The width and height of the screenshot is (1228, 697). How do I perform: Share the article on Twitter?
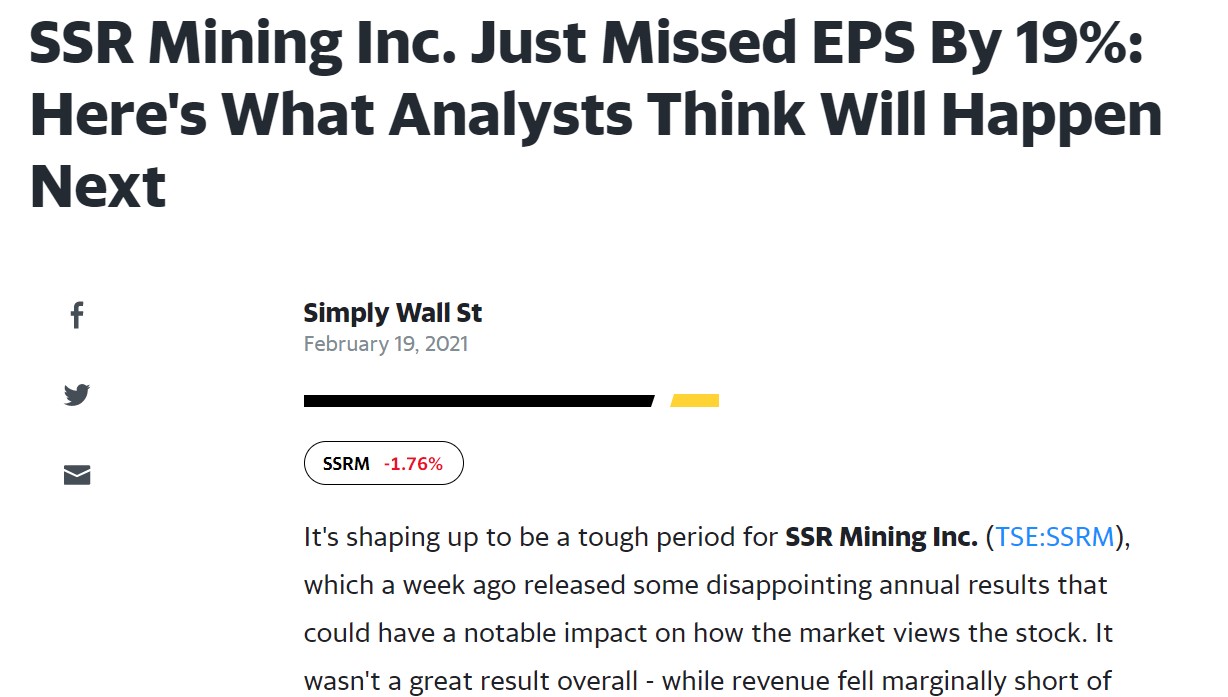(x=77, y=394)
